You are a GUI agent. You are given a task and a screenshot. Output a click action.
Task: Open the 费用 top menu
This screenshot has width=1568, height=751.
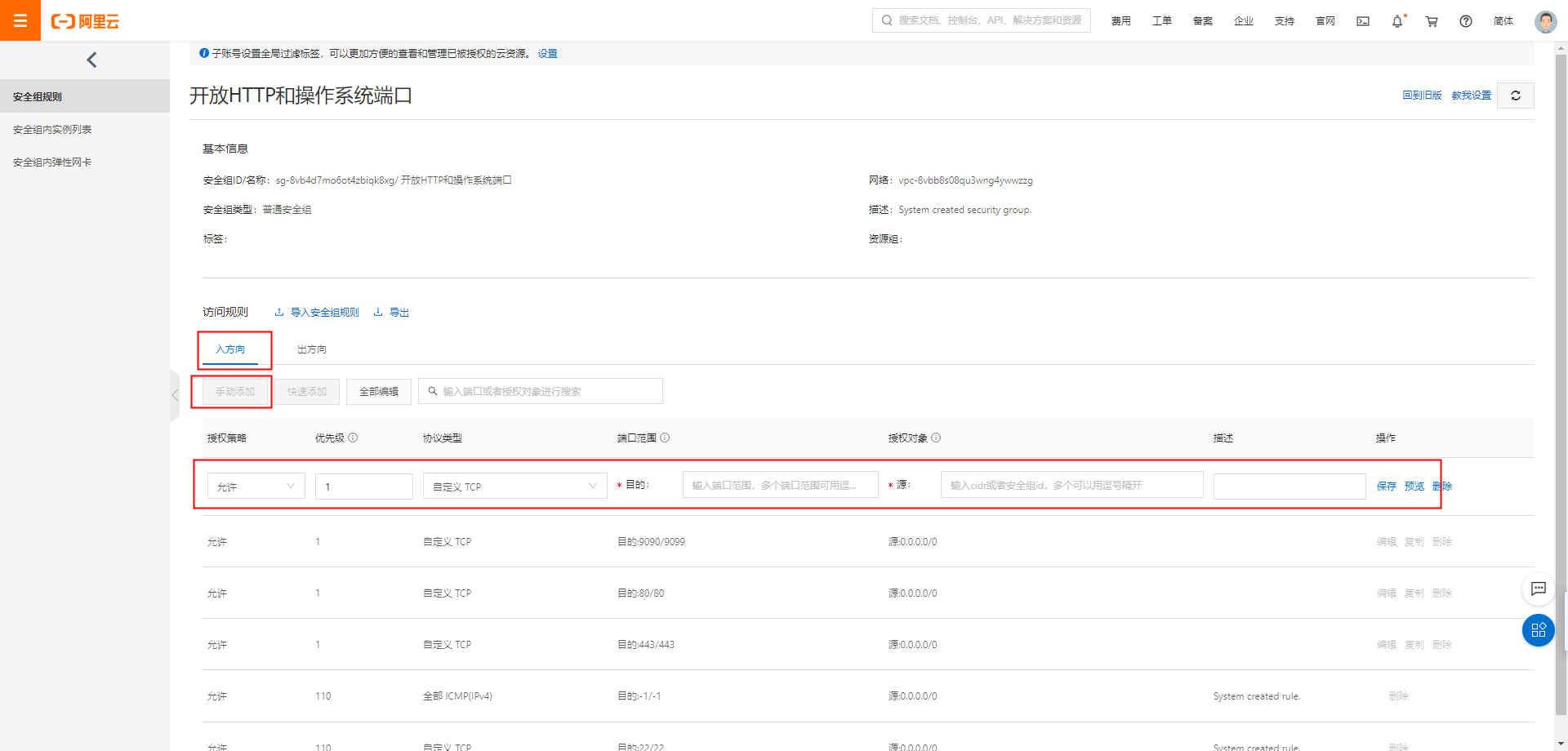click(x=1121, y=21)
